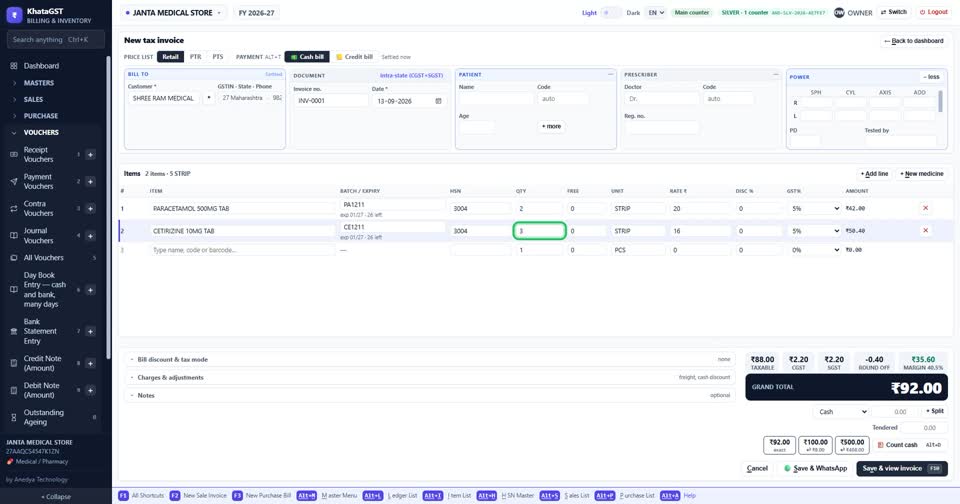Add a new Journal Voucher with plus icon
960x504 pixels.
click(90, 236)
